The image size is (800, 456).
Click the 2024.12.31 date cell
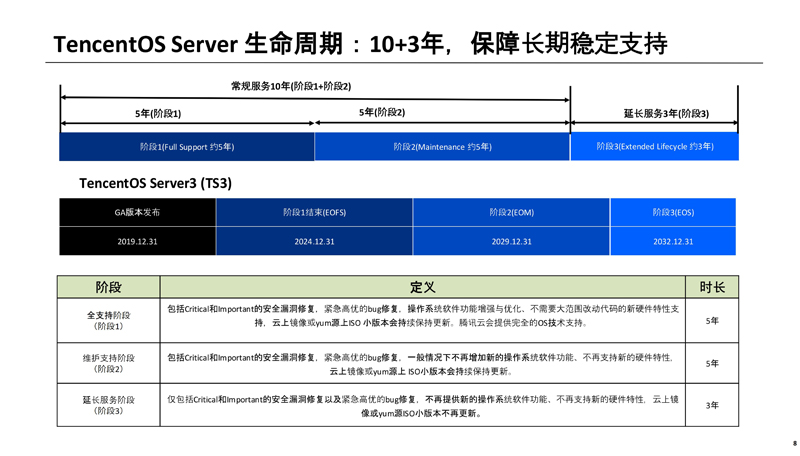(316, 241)
